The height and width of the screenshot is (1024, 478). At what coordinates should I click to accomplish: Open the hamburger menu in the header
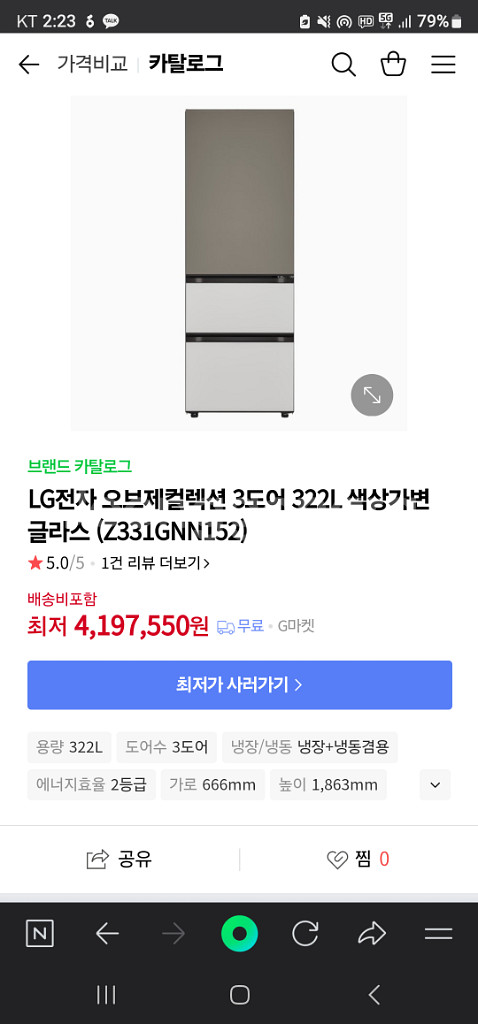point(443,65)
